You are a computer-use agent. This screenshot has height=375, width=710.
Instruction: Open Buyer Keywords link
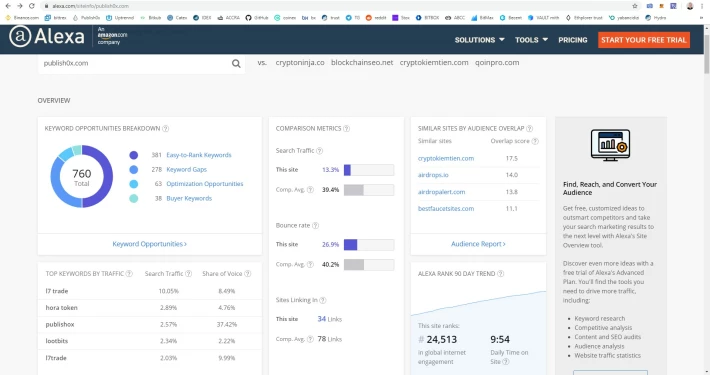coord(189,198)
